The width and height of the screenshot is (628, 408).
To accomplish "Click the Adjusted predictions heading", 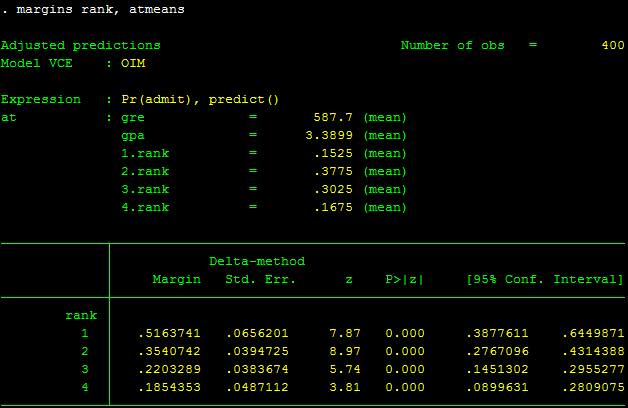I will (80, 46).
